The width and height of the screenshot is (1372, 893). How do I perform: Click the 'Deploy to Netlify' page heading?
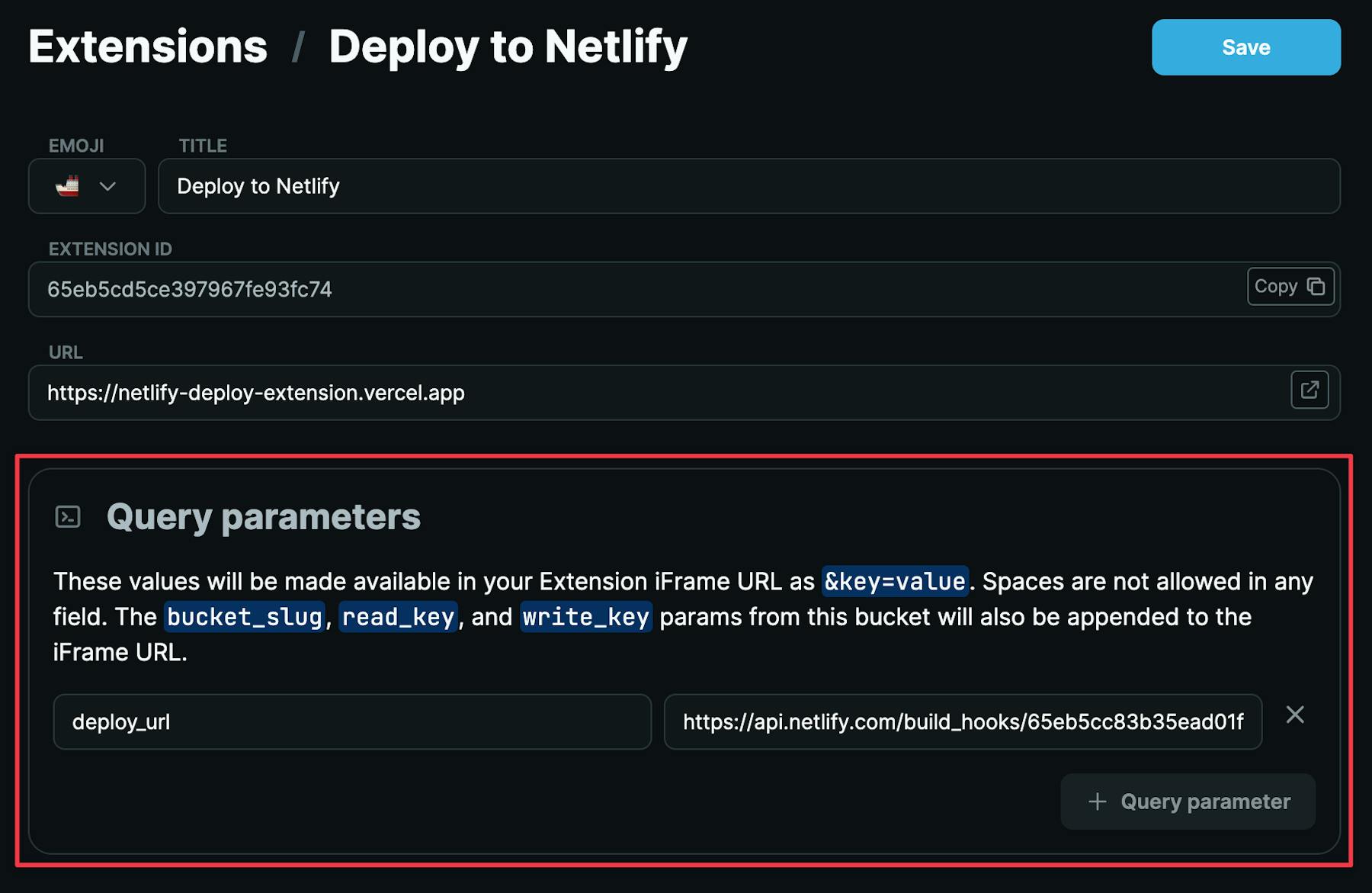coord(508,47)
